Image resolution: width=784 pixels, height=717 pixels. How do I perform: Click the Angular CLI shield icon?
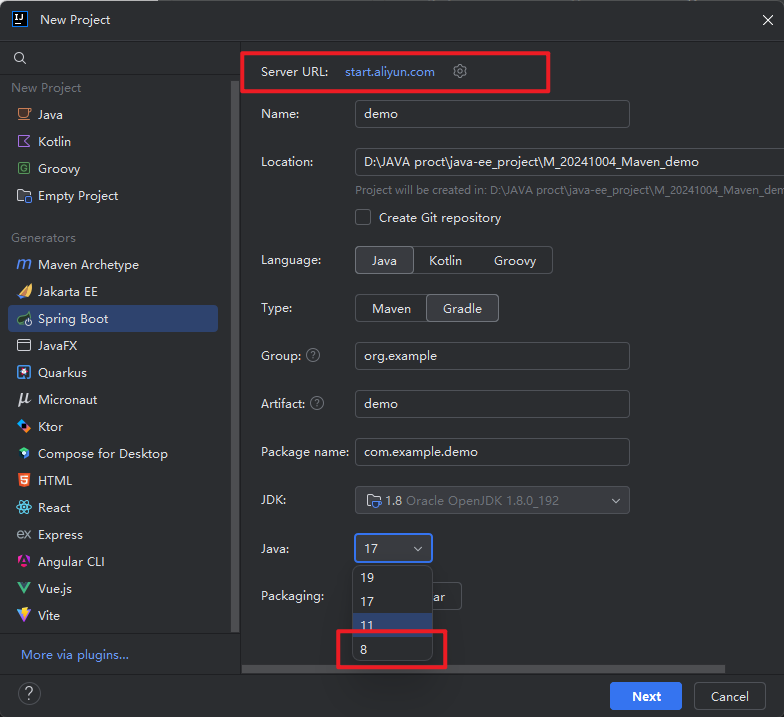tap(24, 561)
